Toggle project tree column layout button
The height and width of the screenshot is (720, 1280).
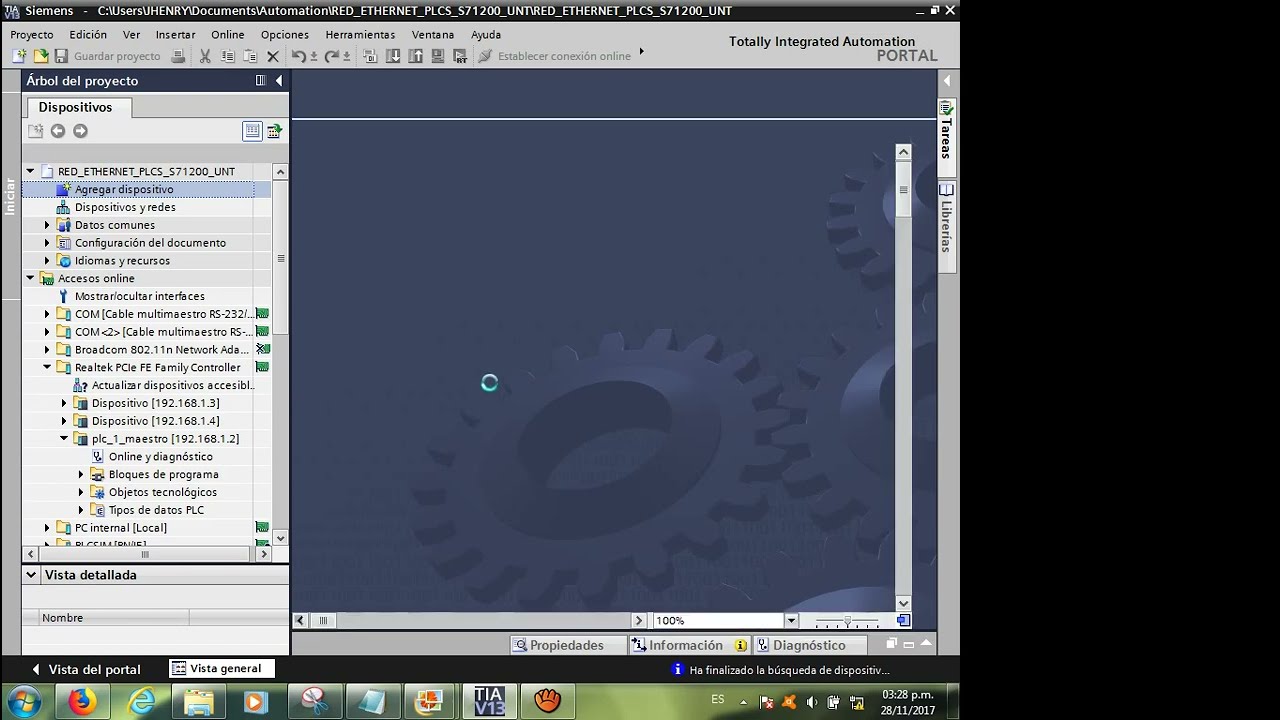coord(260,80)
